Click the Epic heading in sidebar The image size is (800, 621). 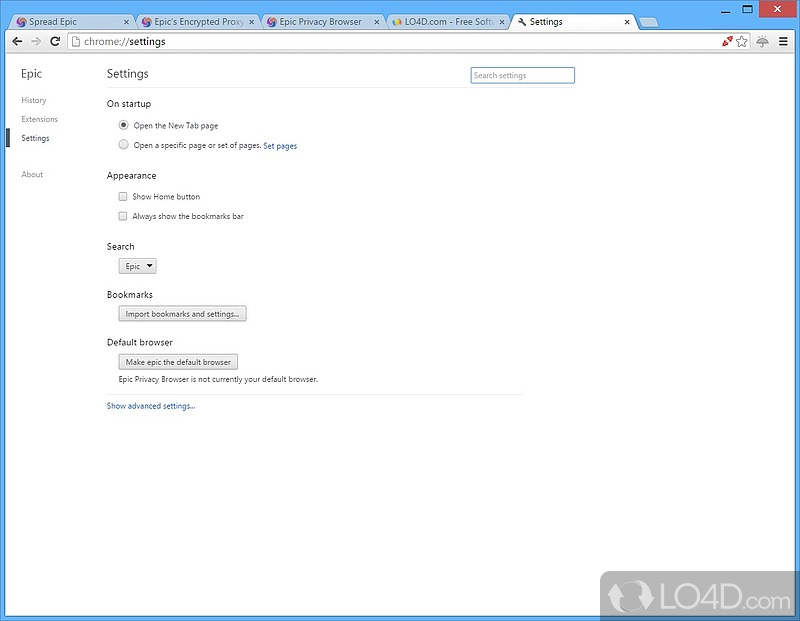coord(31,73)
